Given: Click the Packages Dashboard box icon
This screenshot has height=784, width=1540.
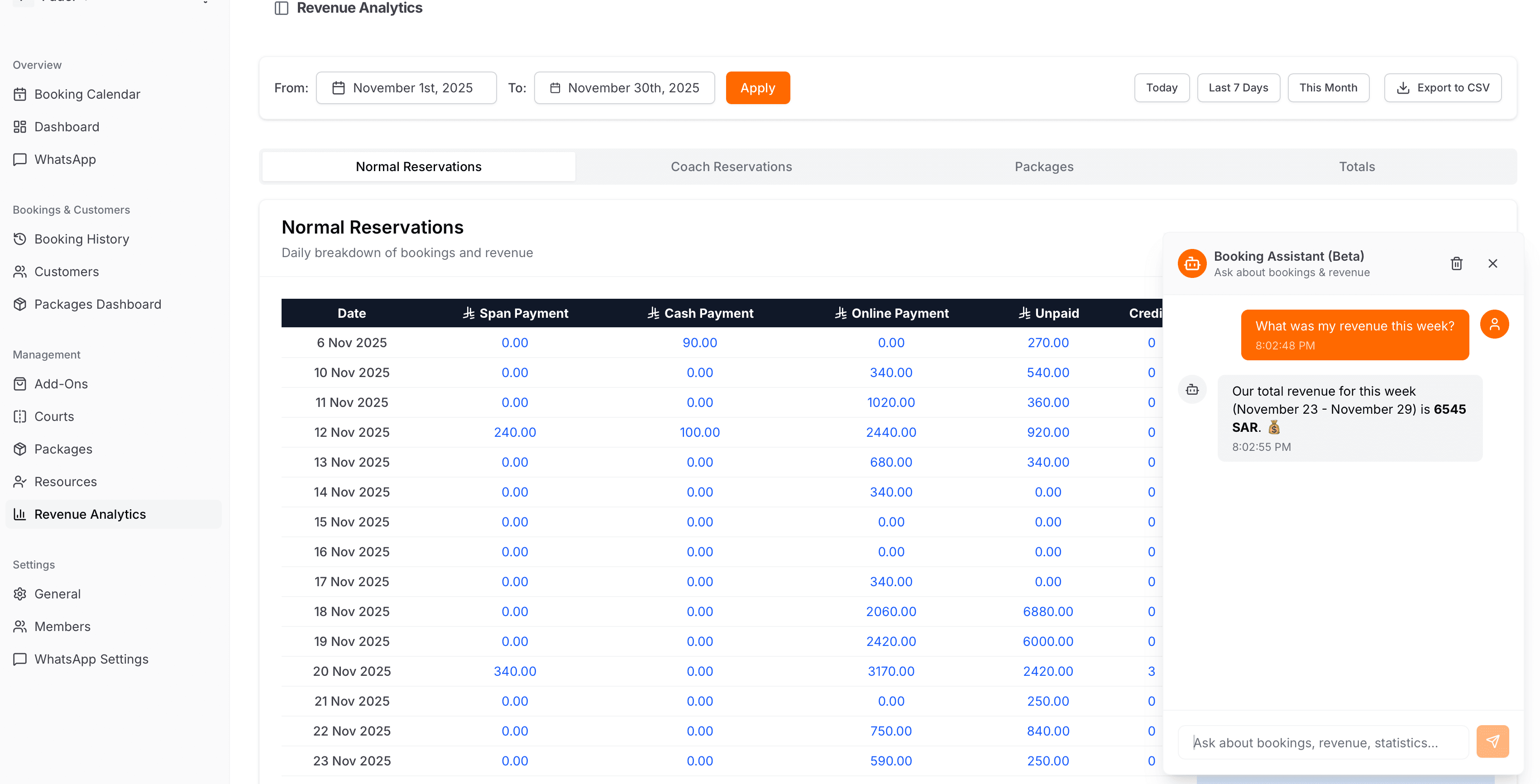Looking at the screenshot, I should (20, 304).
